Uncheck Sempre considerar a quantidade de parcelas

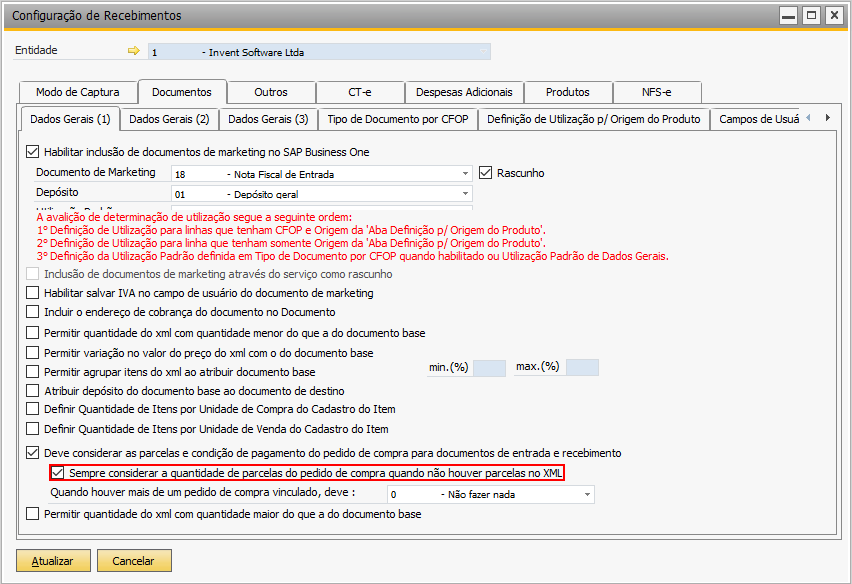pos(58,473)
